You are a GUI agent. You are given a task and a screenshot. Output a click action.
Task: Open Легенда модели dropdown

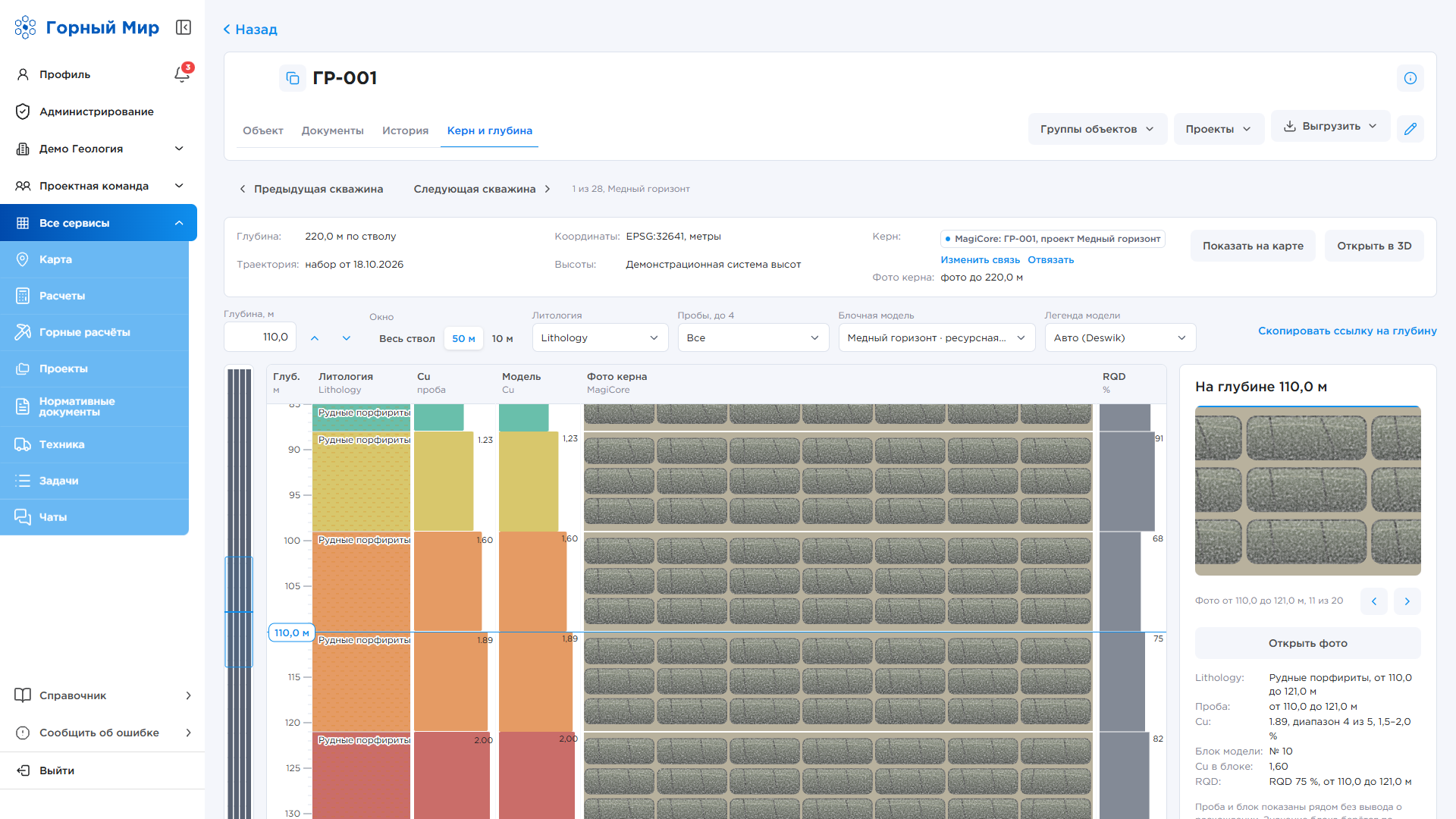coord(1120,337)
